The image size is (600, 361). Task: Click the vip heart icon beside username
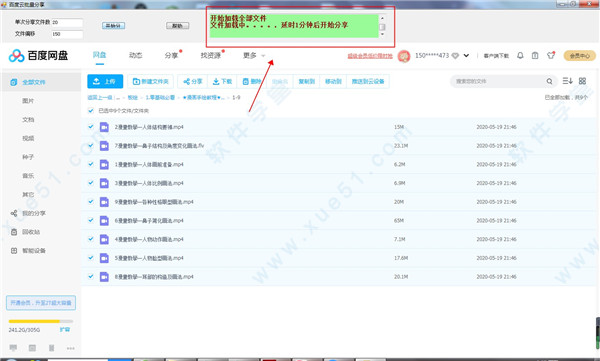point(455,56)
